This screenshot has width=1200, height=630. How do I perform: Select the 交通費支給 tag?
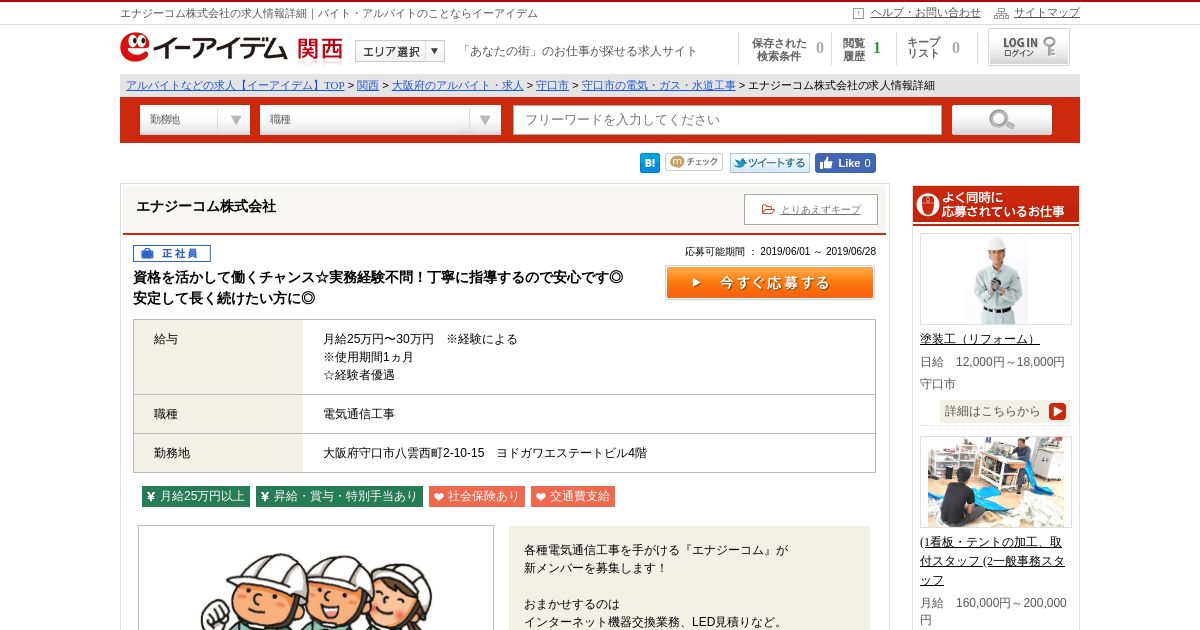(x=573, y=496)
